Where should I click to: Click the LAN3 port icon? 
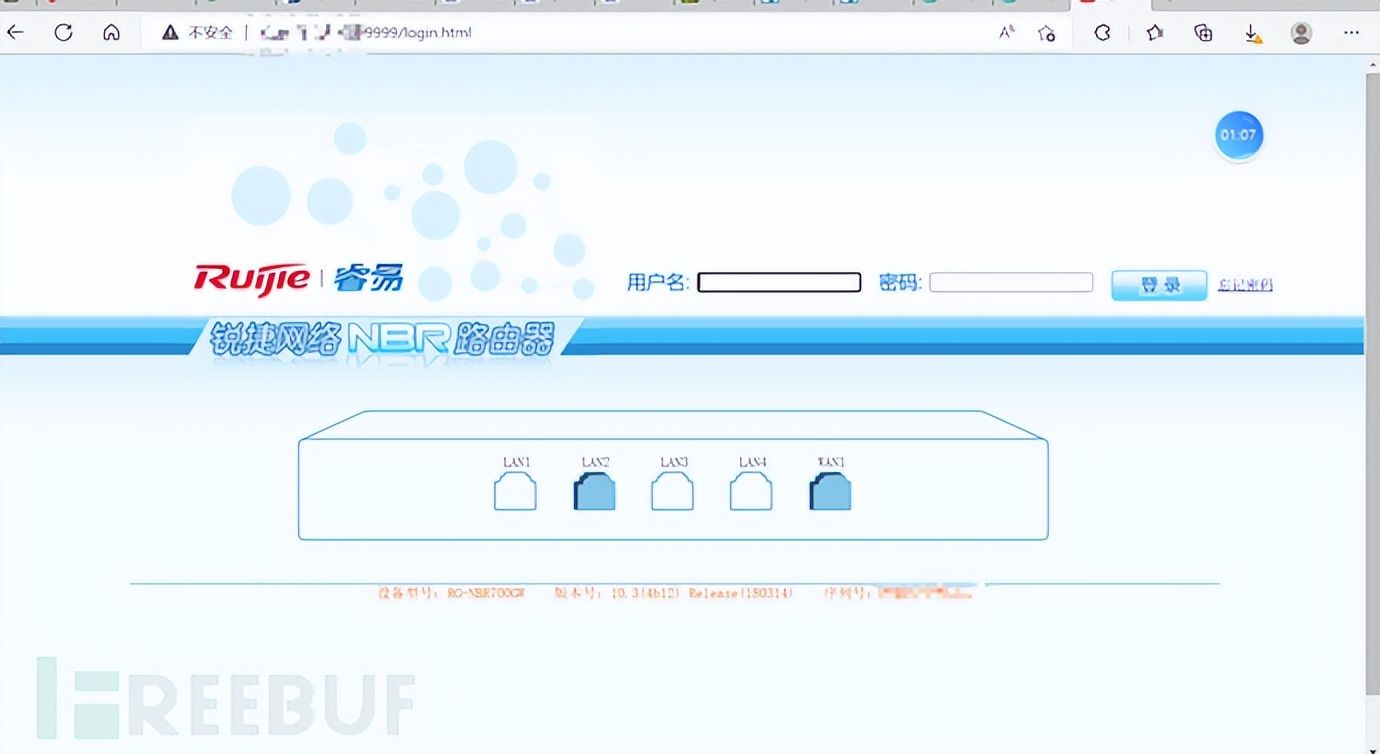(x=672, y=492)
